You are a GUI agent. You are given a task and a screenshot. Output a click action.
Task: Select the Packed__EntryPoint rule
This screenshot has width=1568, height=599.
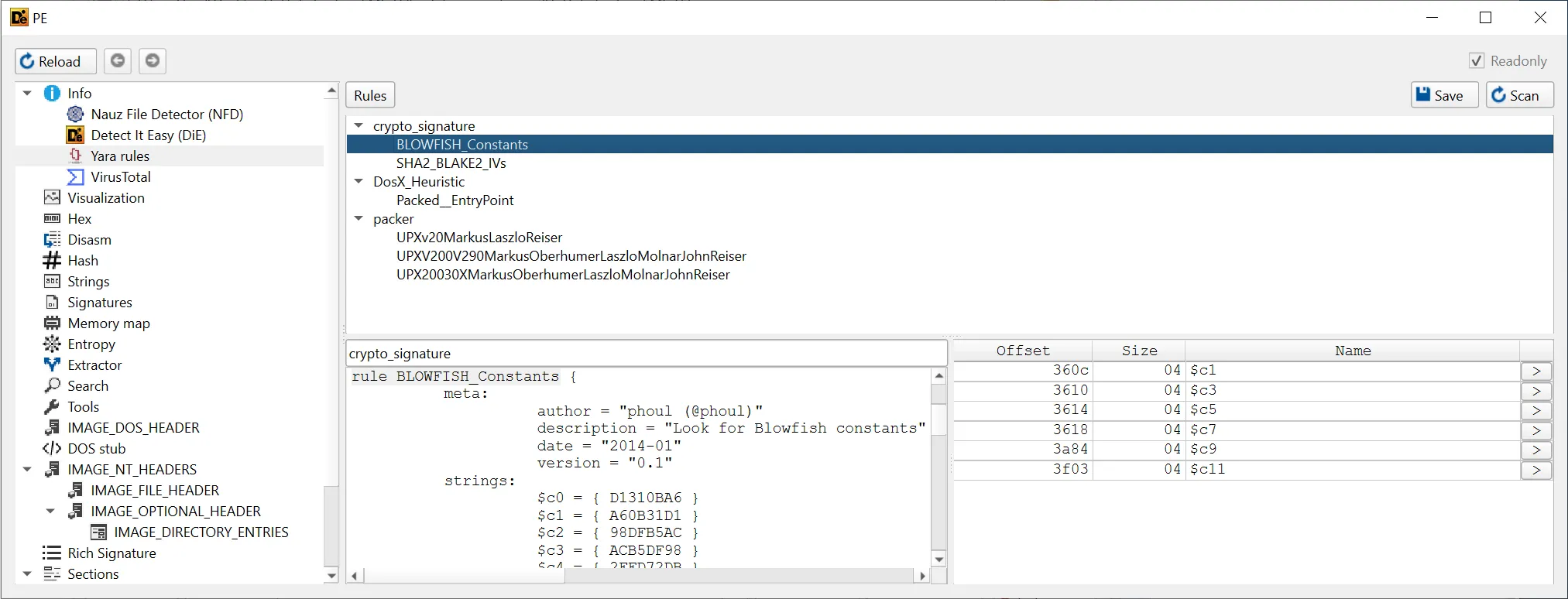[x=455, y=200]
